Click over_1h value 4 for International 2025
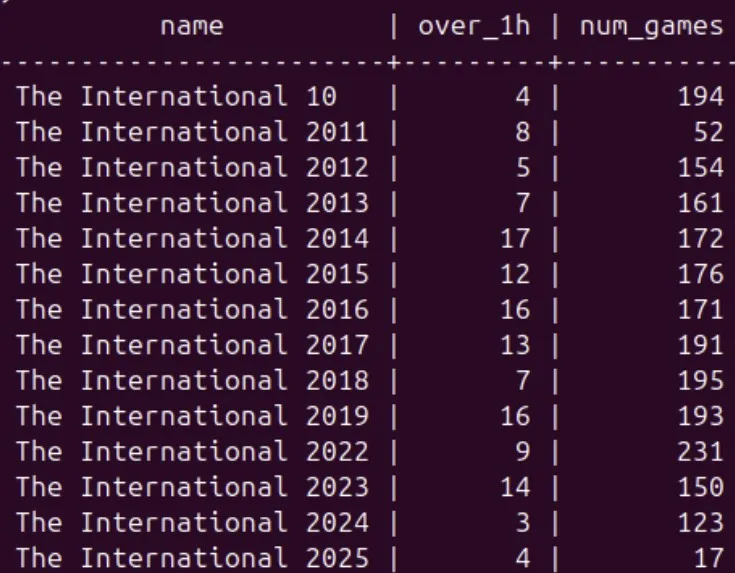Screen dimensions: 735x573 523,558
